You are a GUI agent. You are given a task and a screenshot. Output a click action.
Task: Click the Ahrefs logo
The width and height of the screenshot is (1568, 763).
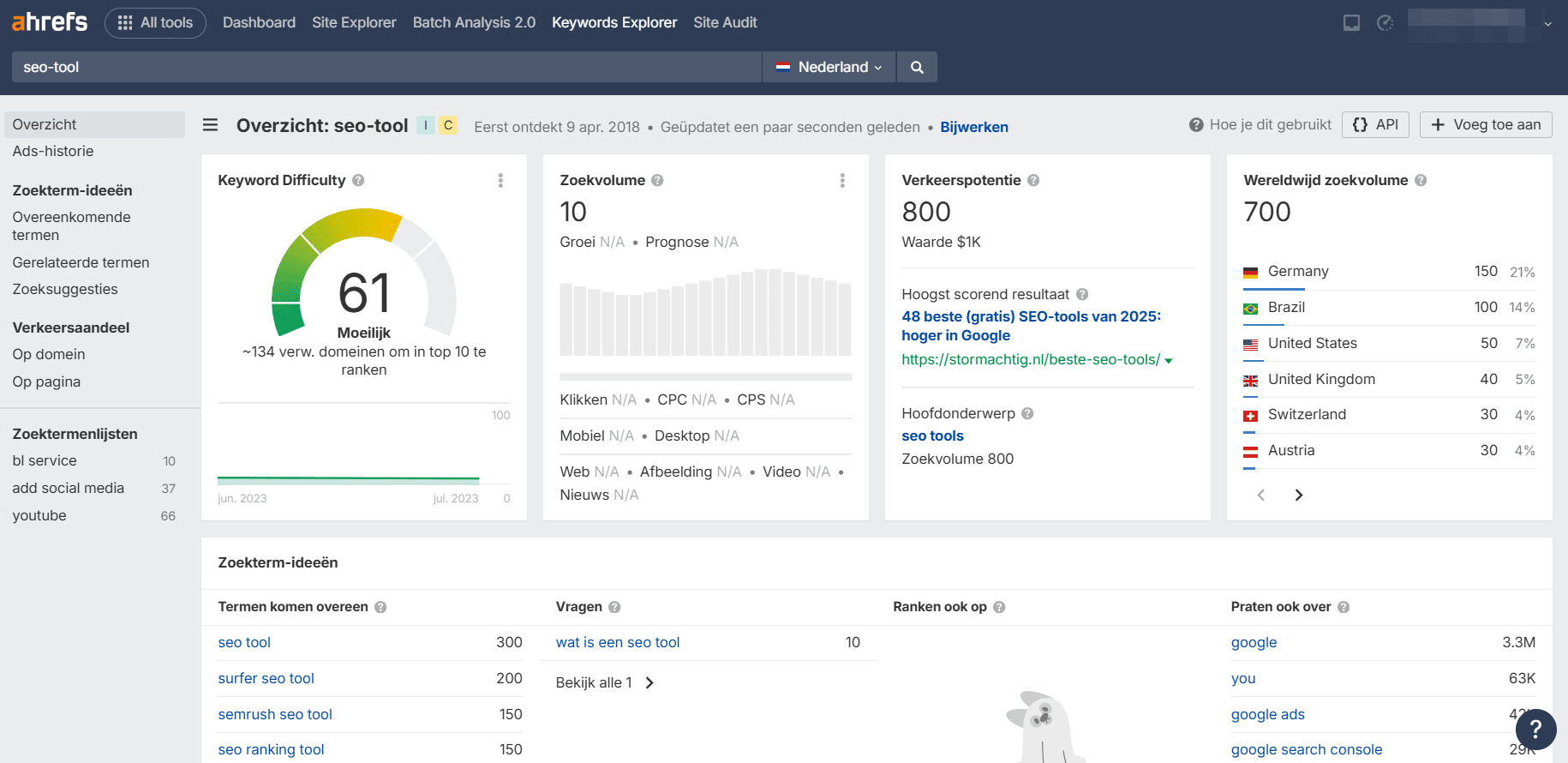tap(50, 21)
